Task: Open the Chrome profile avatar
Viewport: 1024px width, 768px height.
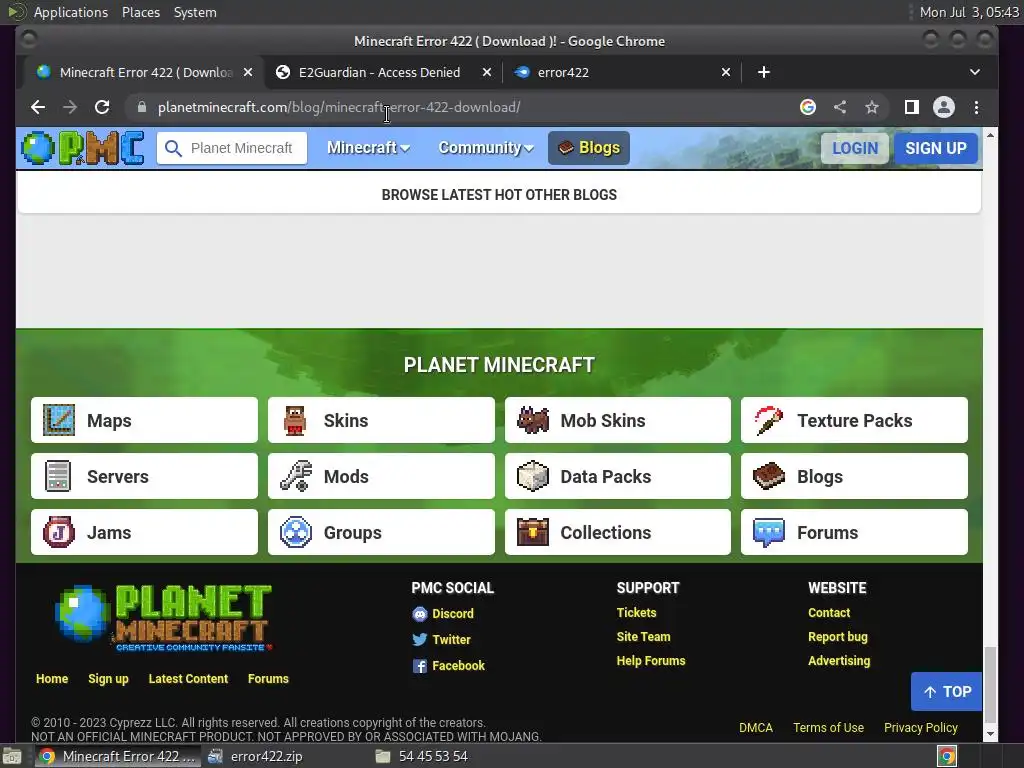Action: 944,107
